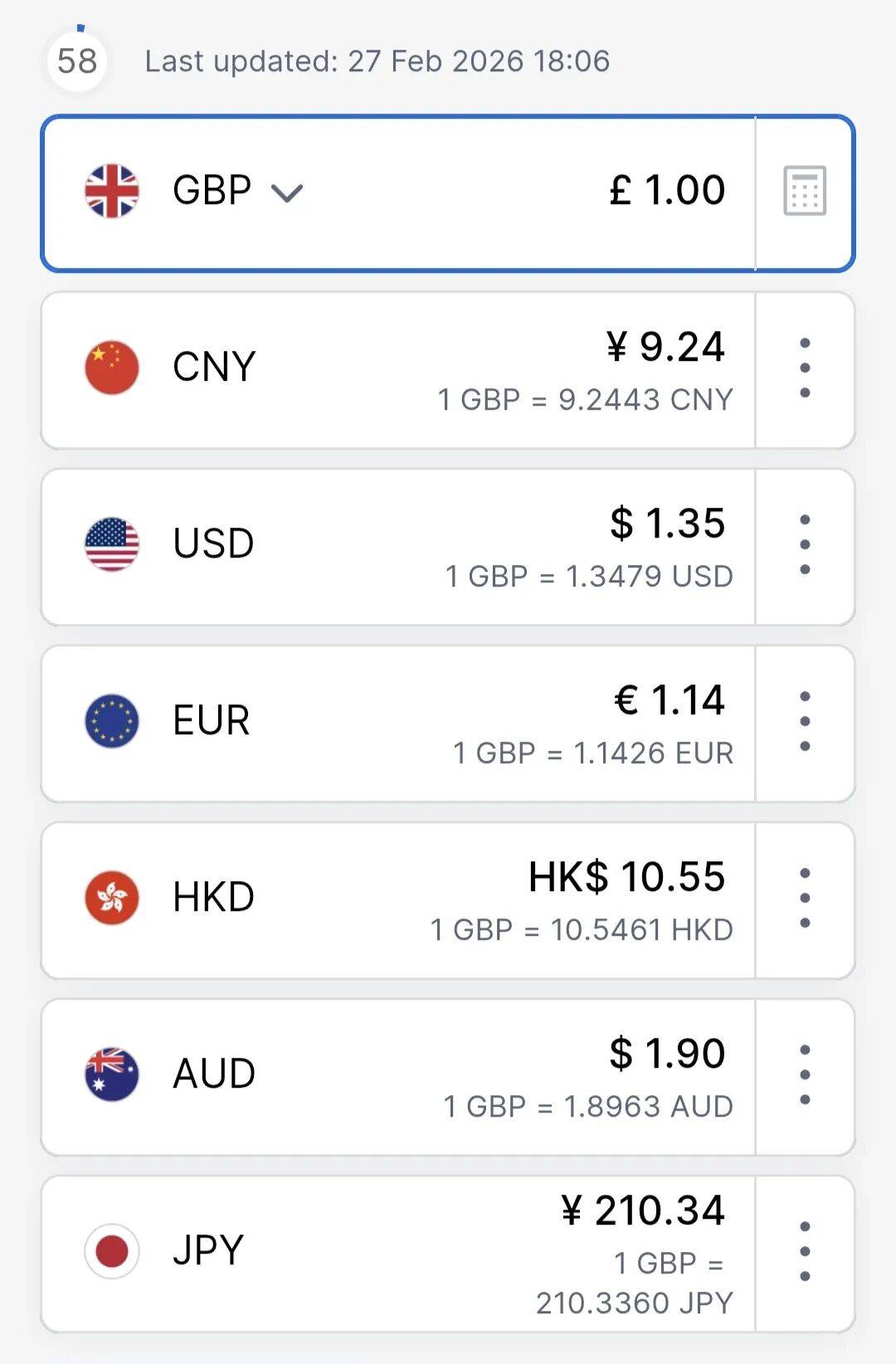896x1364 pixels.
Task: Click the EUR converted amount € 1.14
Action: coord(669,700)
